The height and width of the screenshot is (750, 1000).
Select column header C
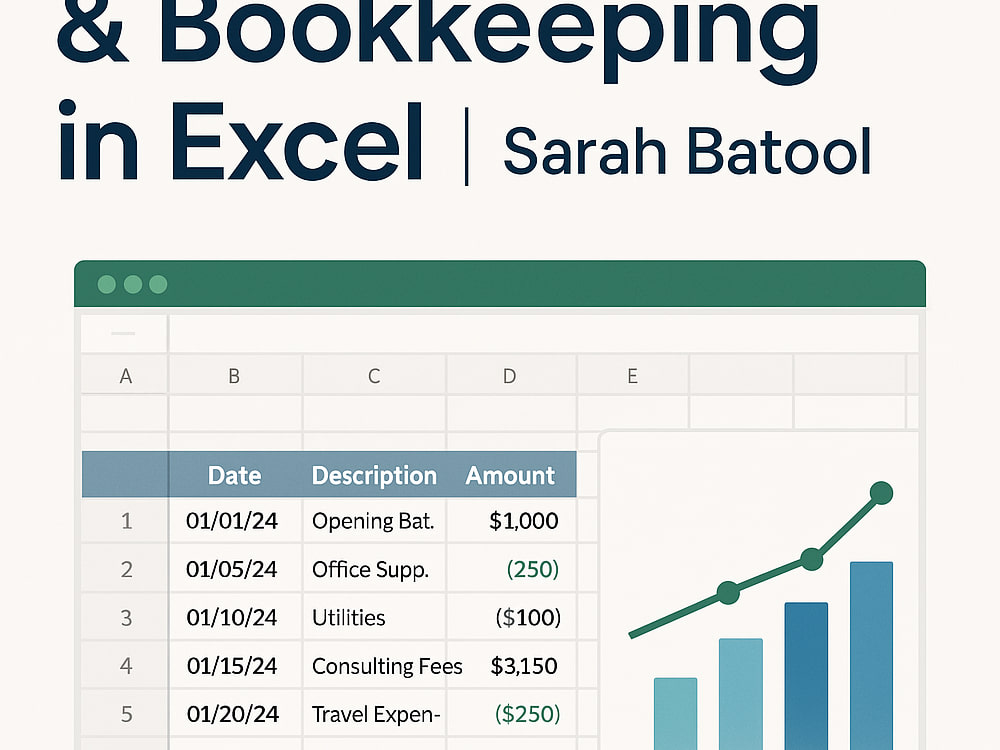[x=374, y=376]
